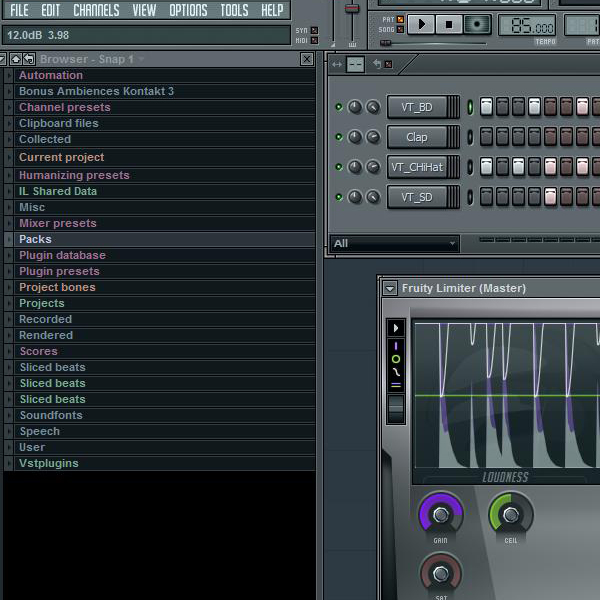Open the File menu
Image resolution: width=600 pixels, height=600 pixels.
19,10
